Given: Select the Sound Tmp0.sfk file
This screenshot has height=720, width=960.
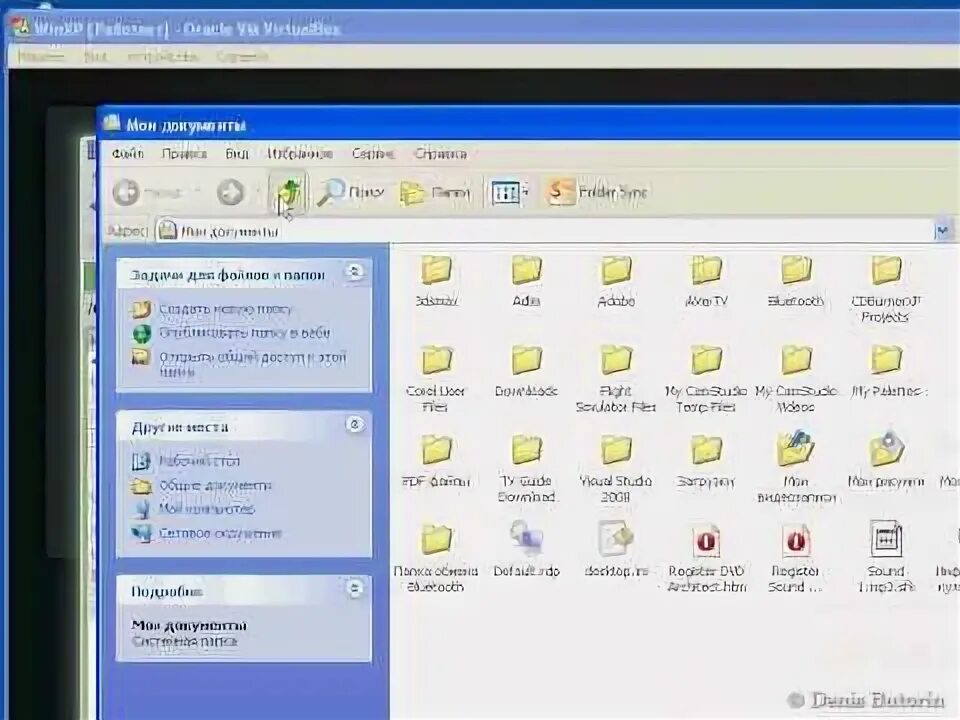Looking at the screenshot, I should pos(886,558).
